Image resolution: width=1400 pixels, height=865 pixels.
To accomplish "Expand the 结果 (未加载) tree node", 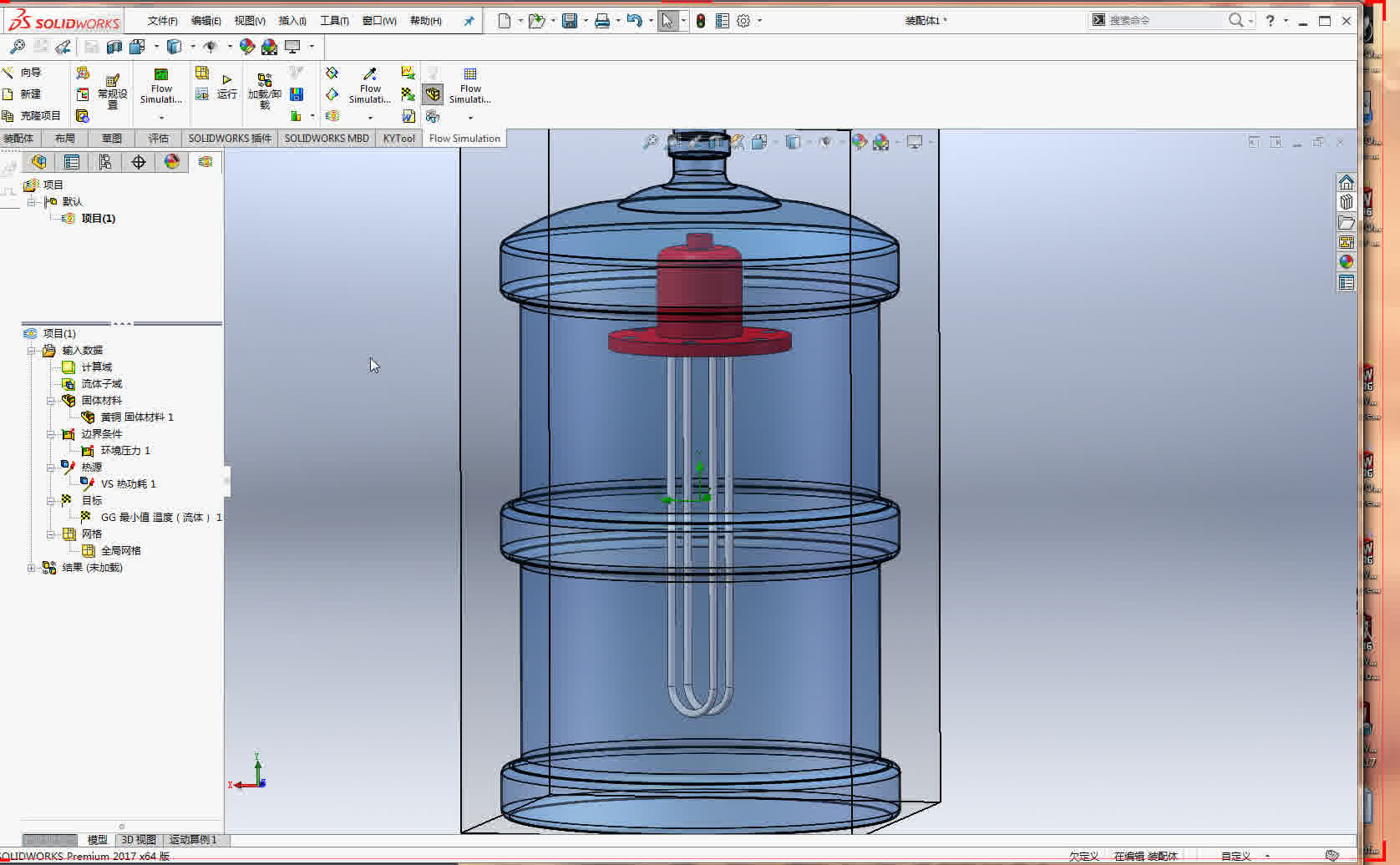I will pyautogui.click(x=31, y=567).
